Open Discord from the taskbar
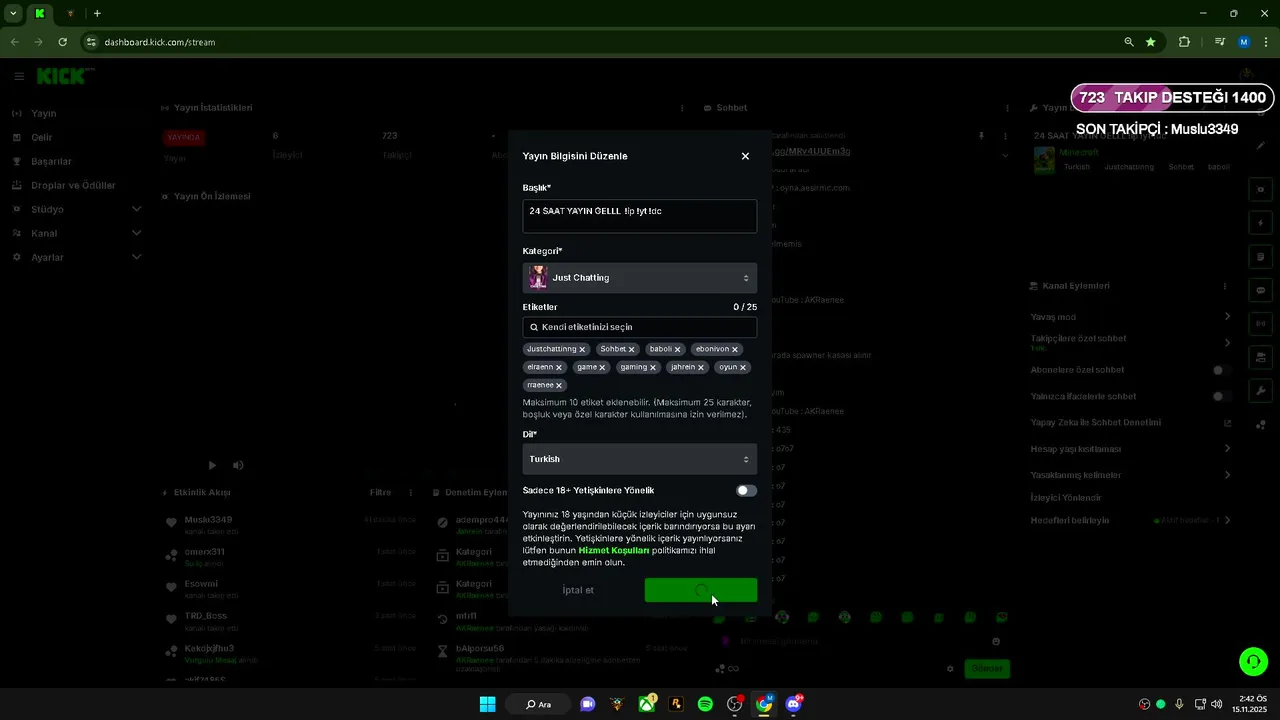Image resolution: width=1280 pixels, height=720 pixels. tap(794, 704)
